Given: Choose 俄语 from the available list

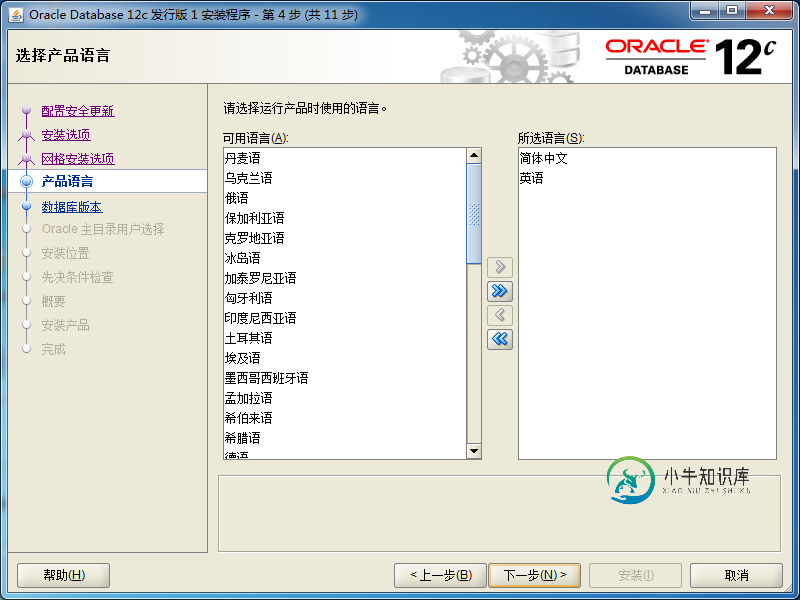Looking at the screenshot, I should click(x=345, y=198).
